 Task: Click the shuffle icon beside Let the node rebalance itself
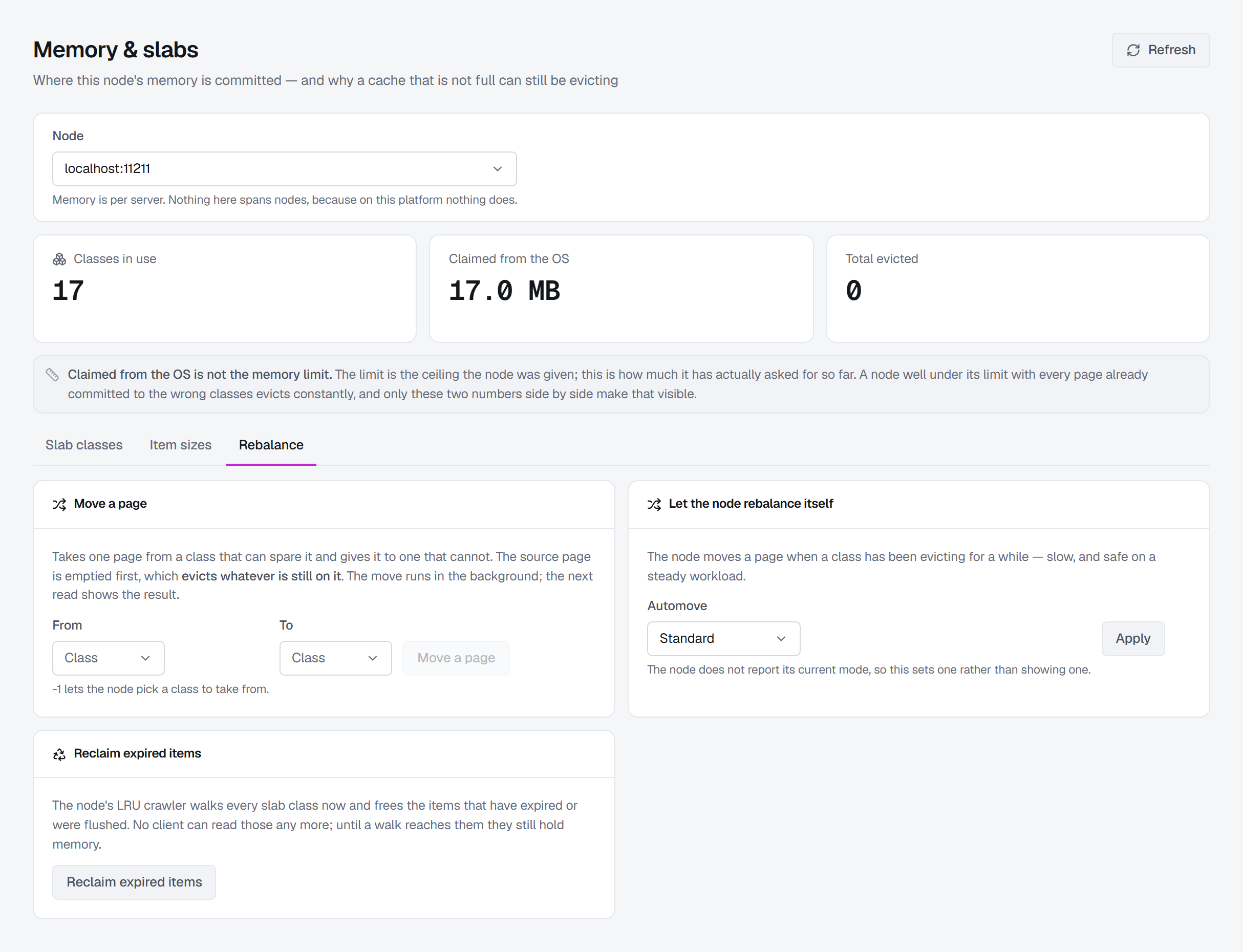coord(654,504)
